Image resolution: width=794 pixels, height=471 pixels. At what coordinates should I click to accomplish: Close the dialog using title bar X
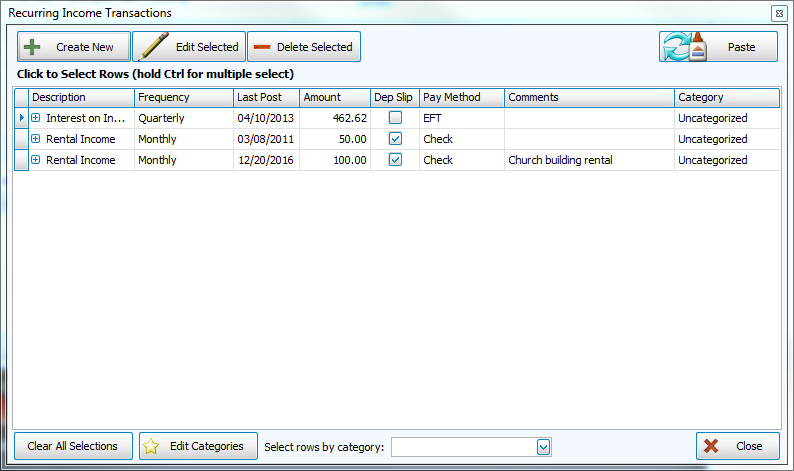point(778,13)
